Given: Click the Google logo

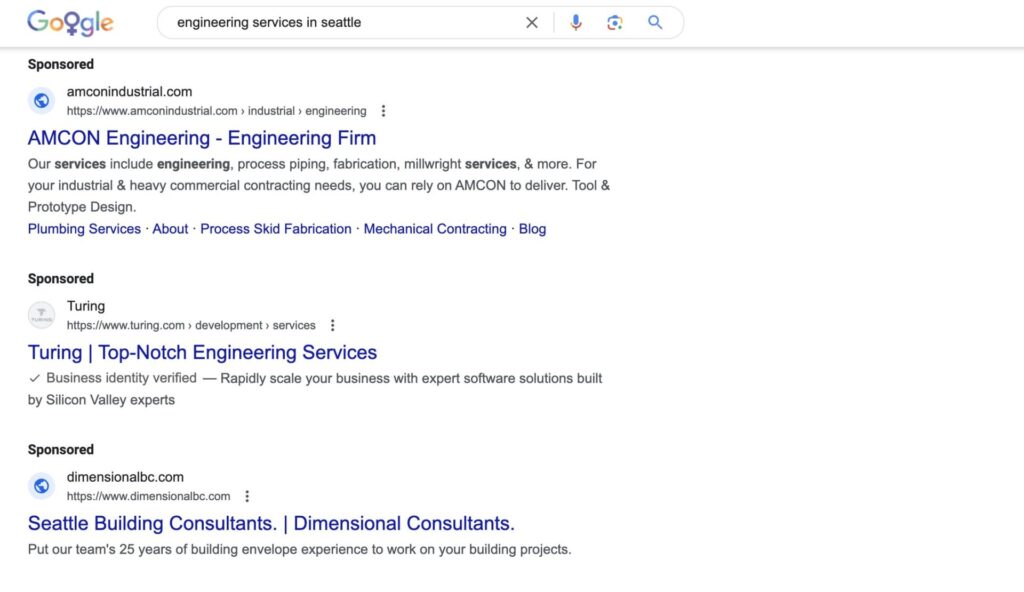Looking at the screenshot, I should [x=70, y=23].
